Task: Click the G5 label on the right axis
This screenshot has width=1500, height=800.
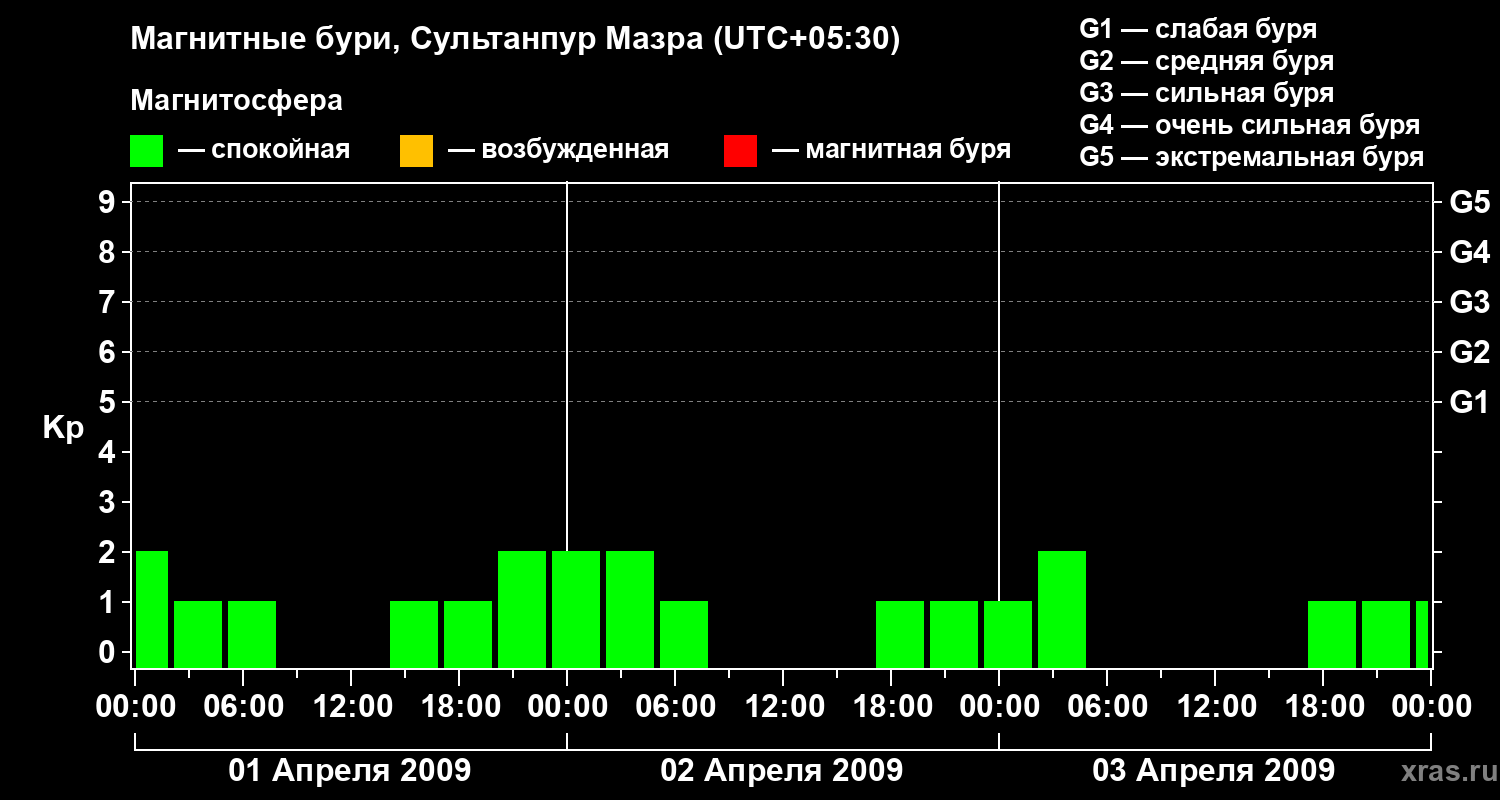Action: pos(1470,203)
